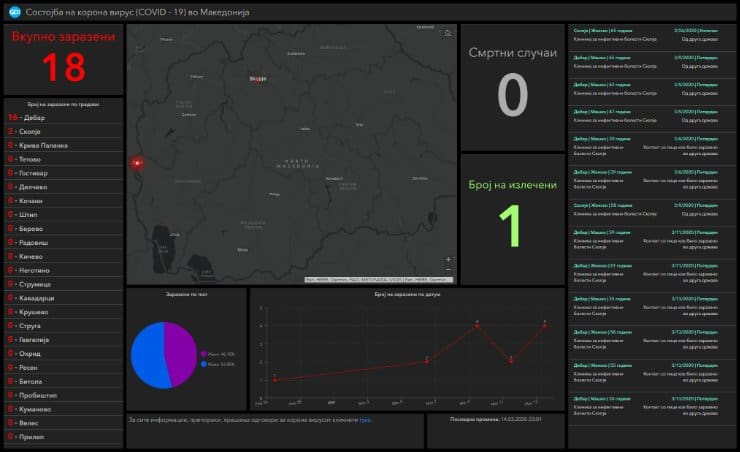Image resolution: width=740 pixels, height=452 pixels.
Task: Open the 'тука' hyperlink in footer text
Action: [x=365, y=419]
